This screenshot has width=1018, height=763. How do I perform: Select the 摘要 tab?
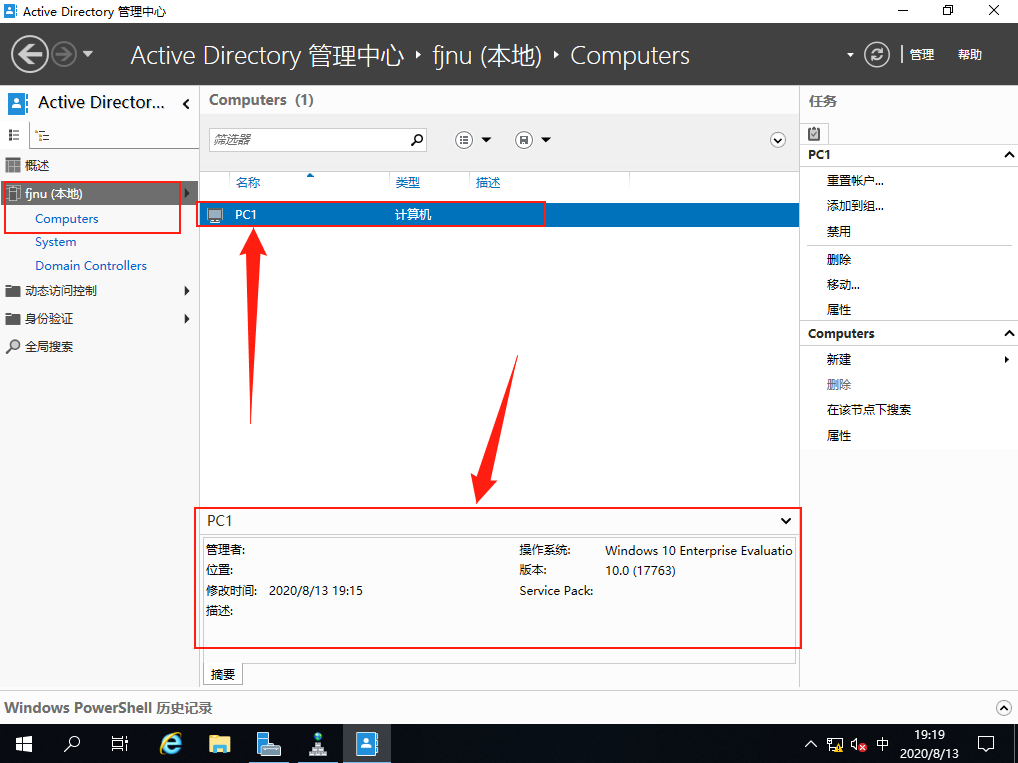point(223,674)
